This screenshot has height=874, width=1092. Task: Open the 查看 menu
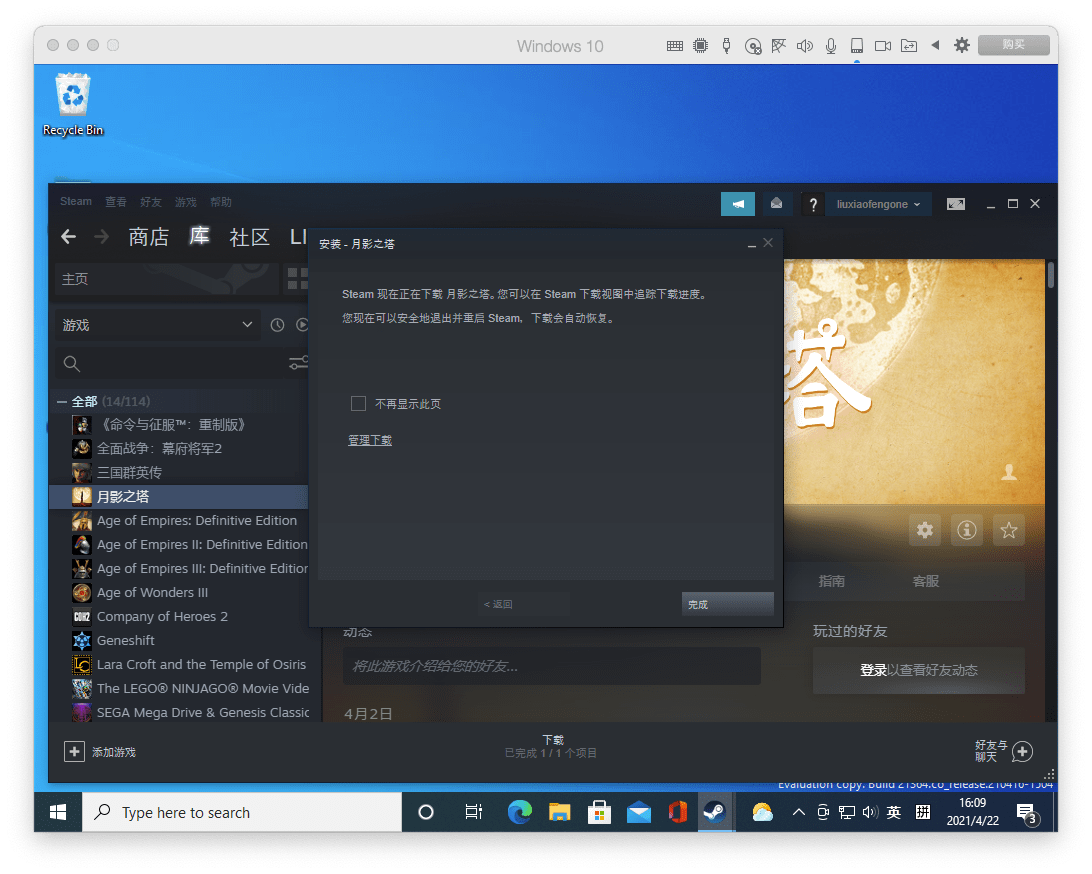coord(116,202)
